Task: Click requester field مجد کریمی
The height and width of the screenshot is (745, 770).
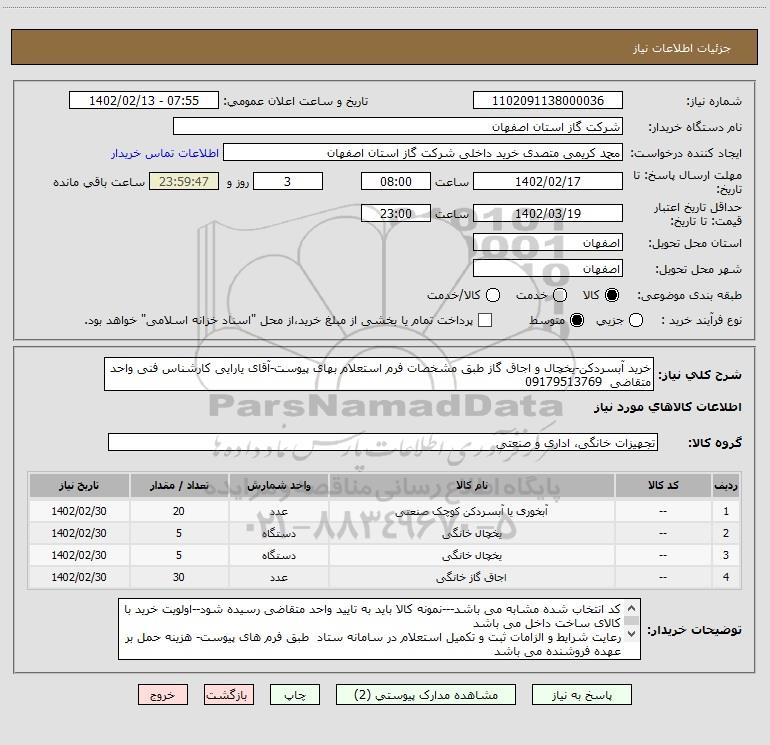Action: pos(423,153)
